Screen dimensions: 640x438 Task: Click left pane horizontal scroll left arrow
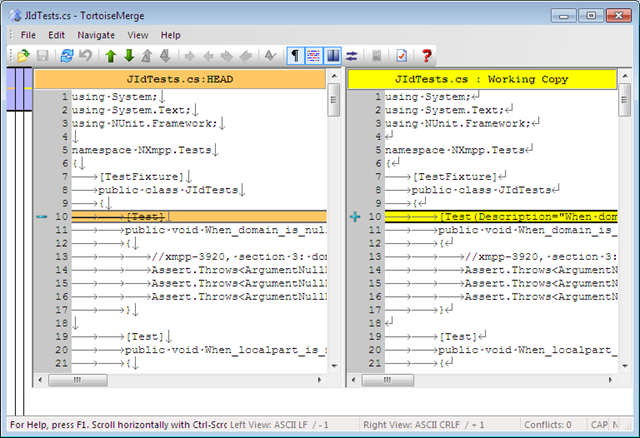[x=40, y=380]
